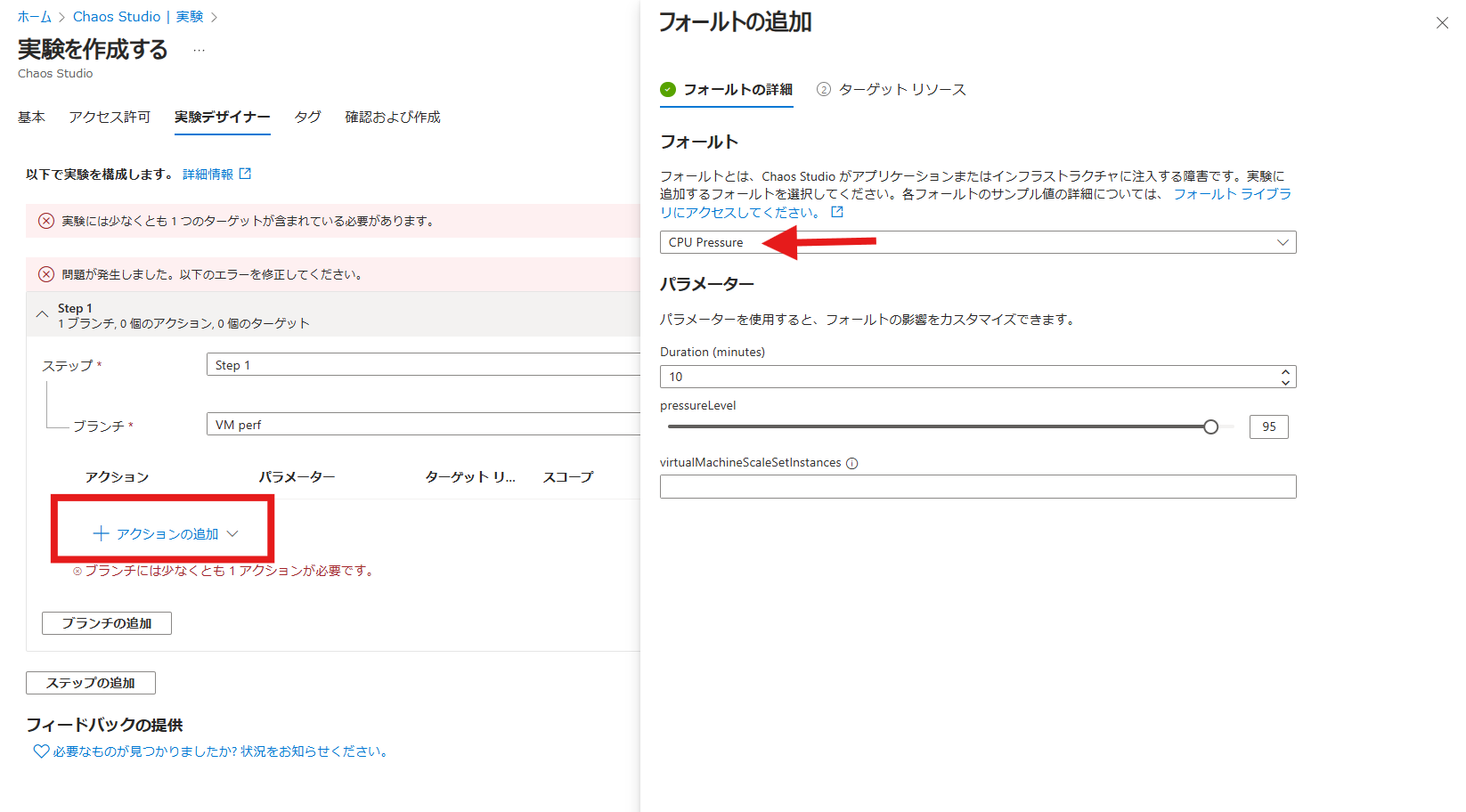1466x812 pixels.
Task: Click the ブランチの追加 button
Action: (x=107, y=623)
